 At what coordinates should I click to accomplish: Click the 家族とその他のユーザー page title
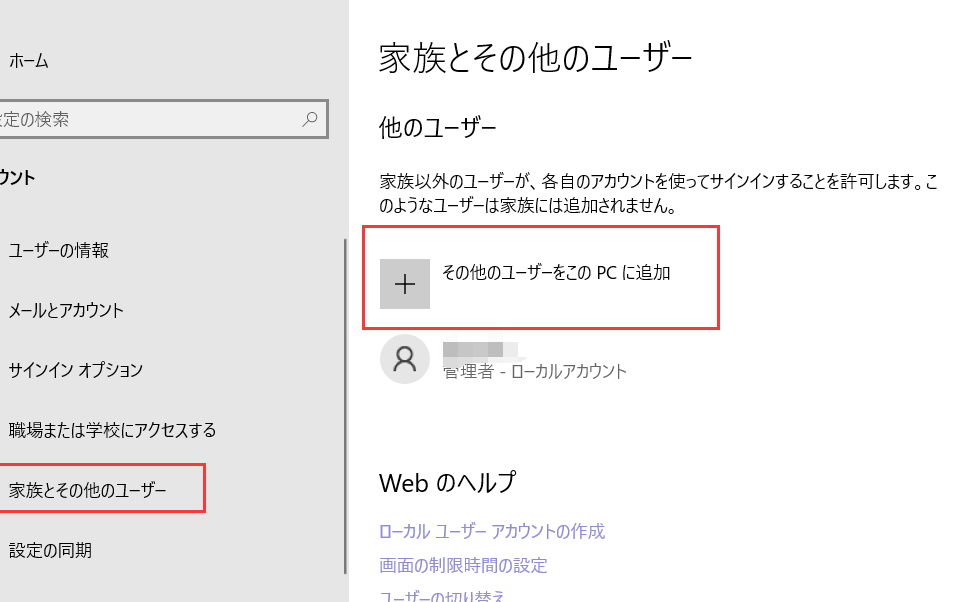[x=535, y=59]
